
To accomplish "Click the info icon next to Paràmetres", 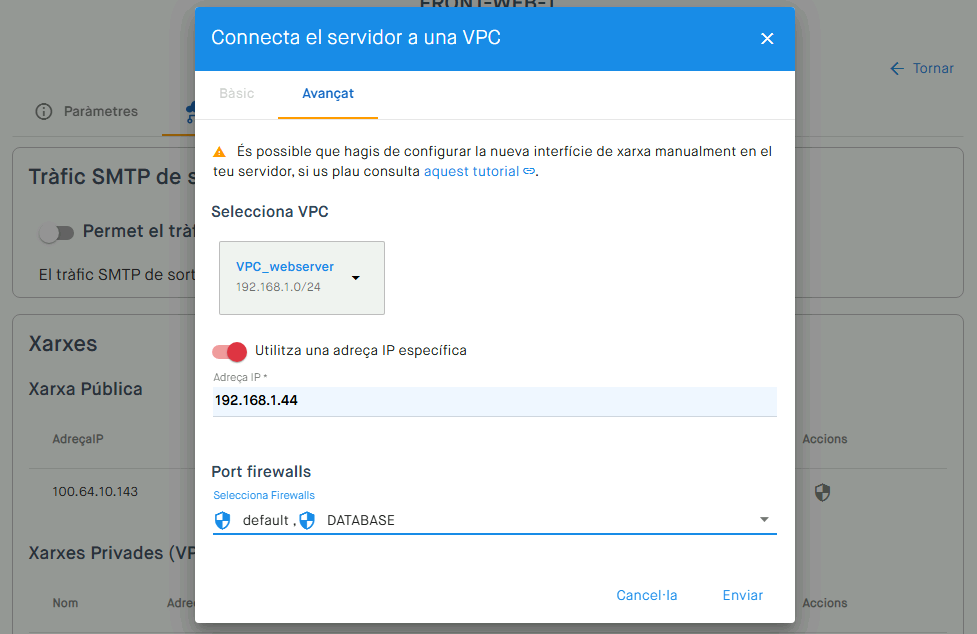I will (44, 111).
